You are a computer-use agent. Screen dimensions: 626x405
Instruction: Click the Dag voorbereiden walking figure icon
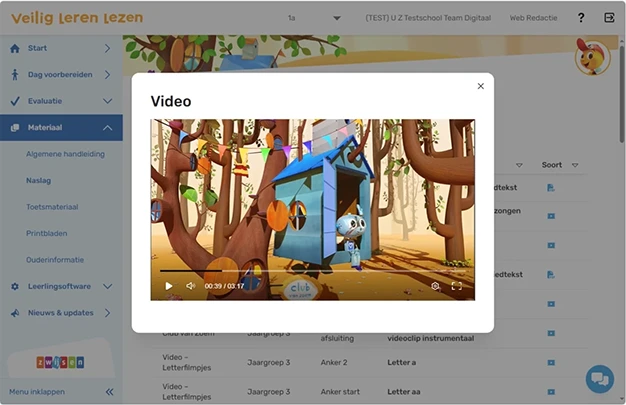point(15,75)
